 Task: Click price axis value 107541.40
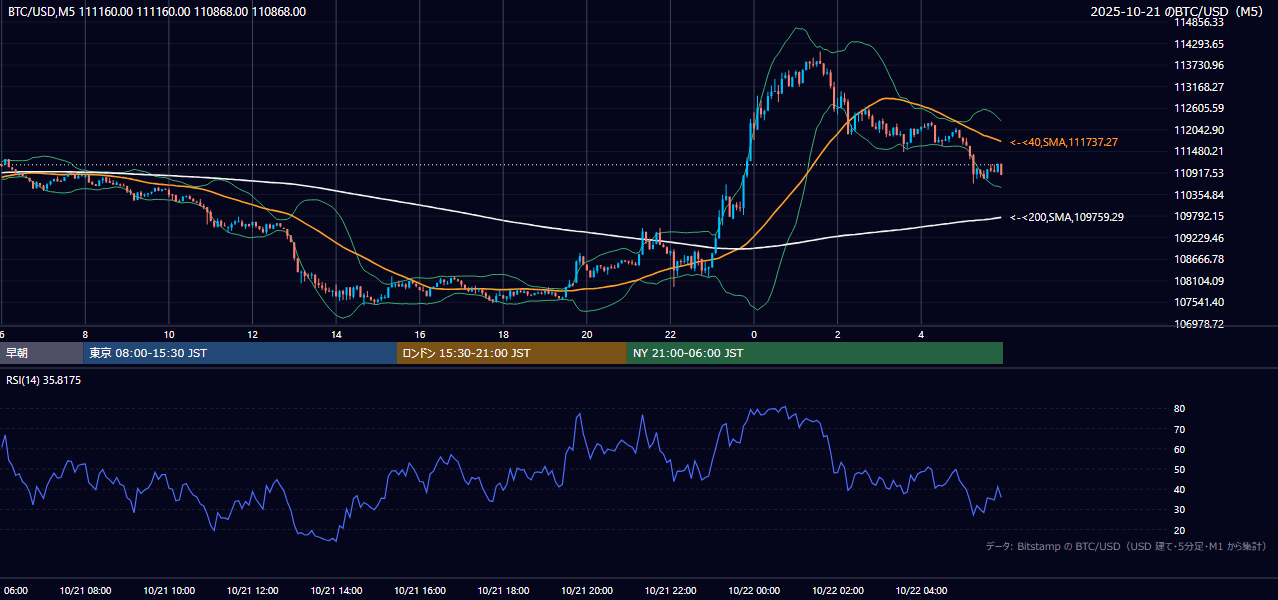coord(1199,302)
